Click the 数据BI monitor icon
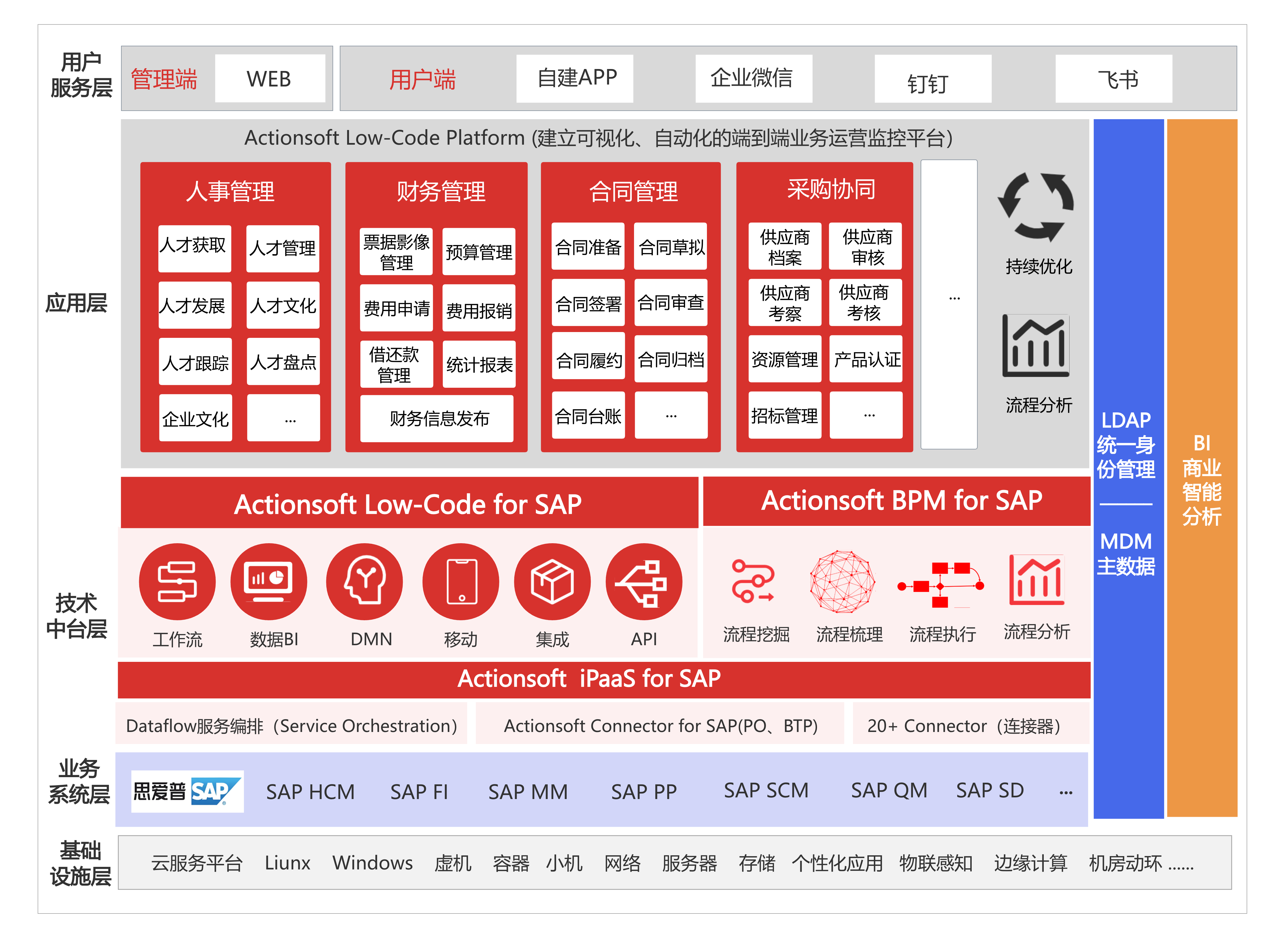This screenshot has width=1288, height=939. pyautogui.click(x=269, y=582)
